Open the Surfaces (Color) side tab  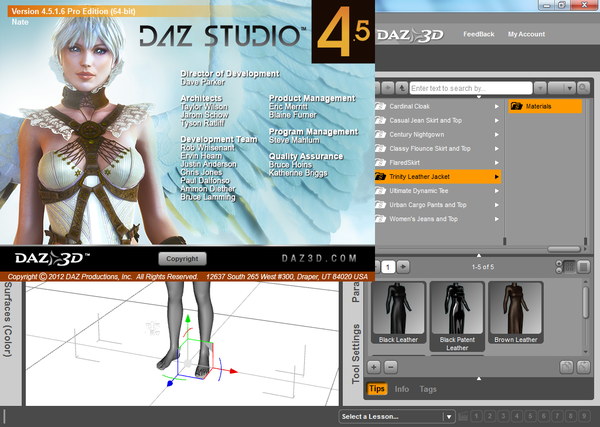coord(8,319)
